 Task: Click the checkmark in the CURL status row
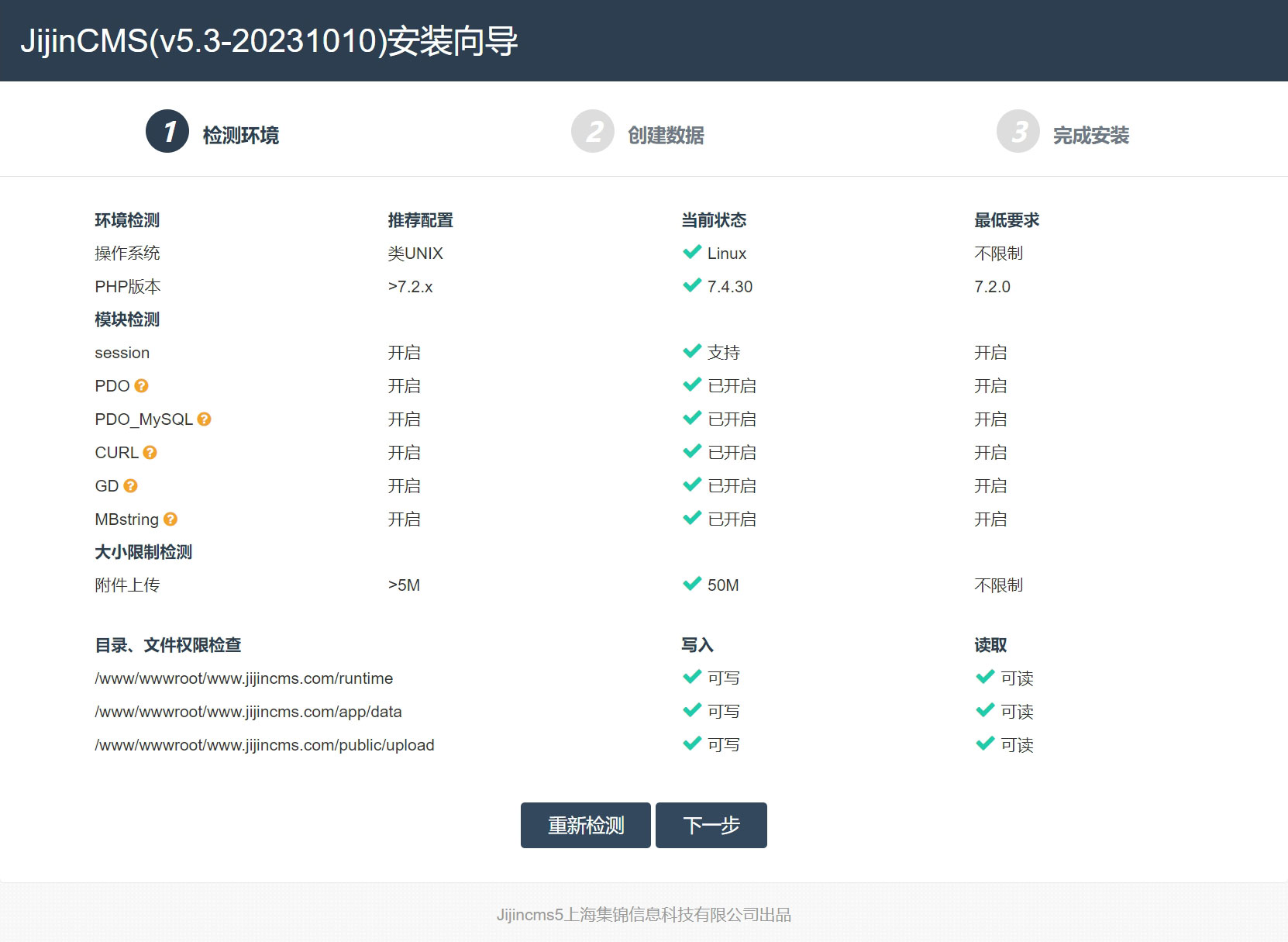[x=692, y=451]
